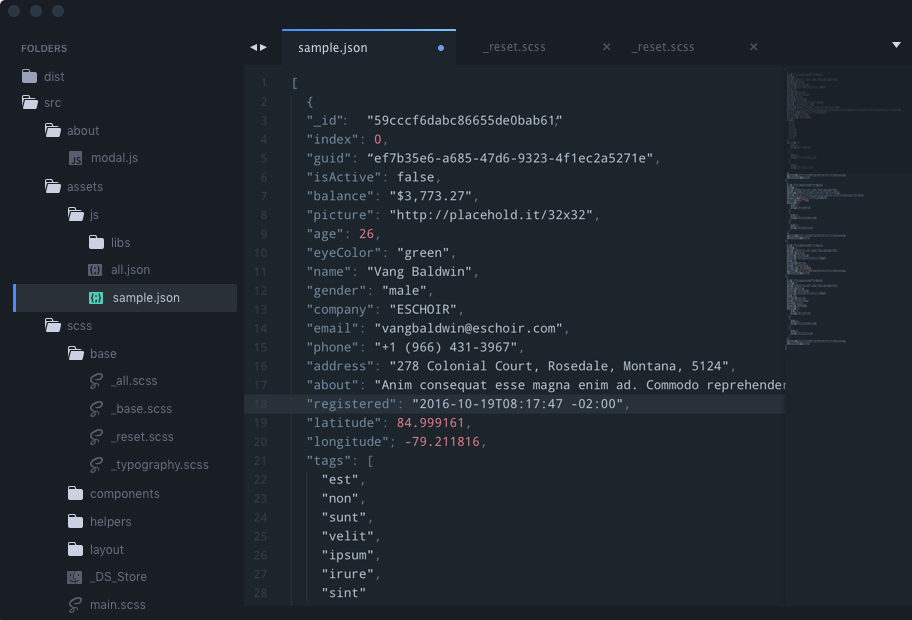Image resolution: width=912 pixels, height=620 pixels.
Task: Click the Finder icon beside _DS_Store
Action: pos(74,577)
